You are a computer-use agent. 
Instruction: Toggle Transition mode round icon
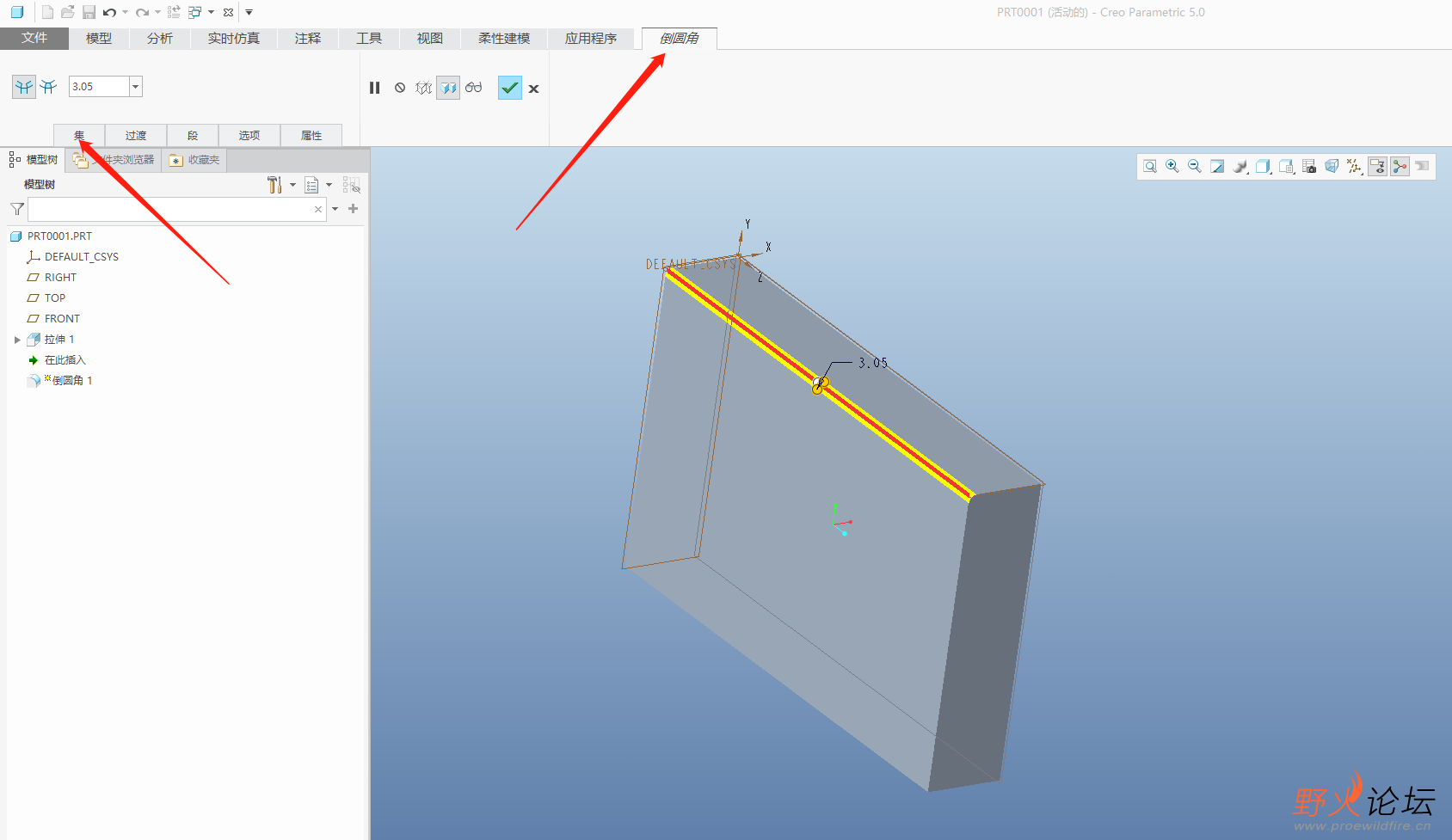(49, 87)
